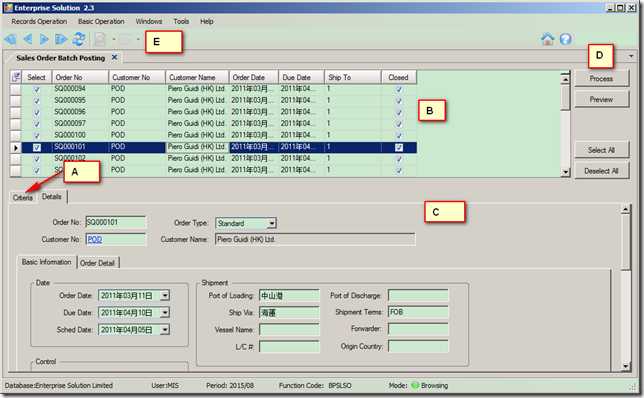Click the Enterprise Solution title bar app icon
The height and width of the screenshot is (398, 644).
tap(8, 7)
